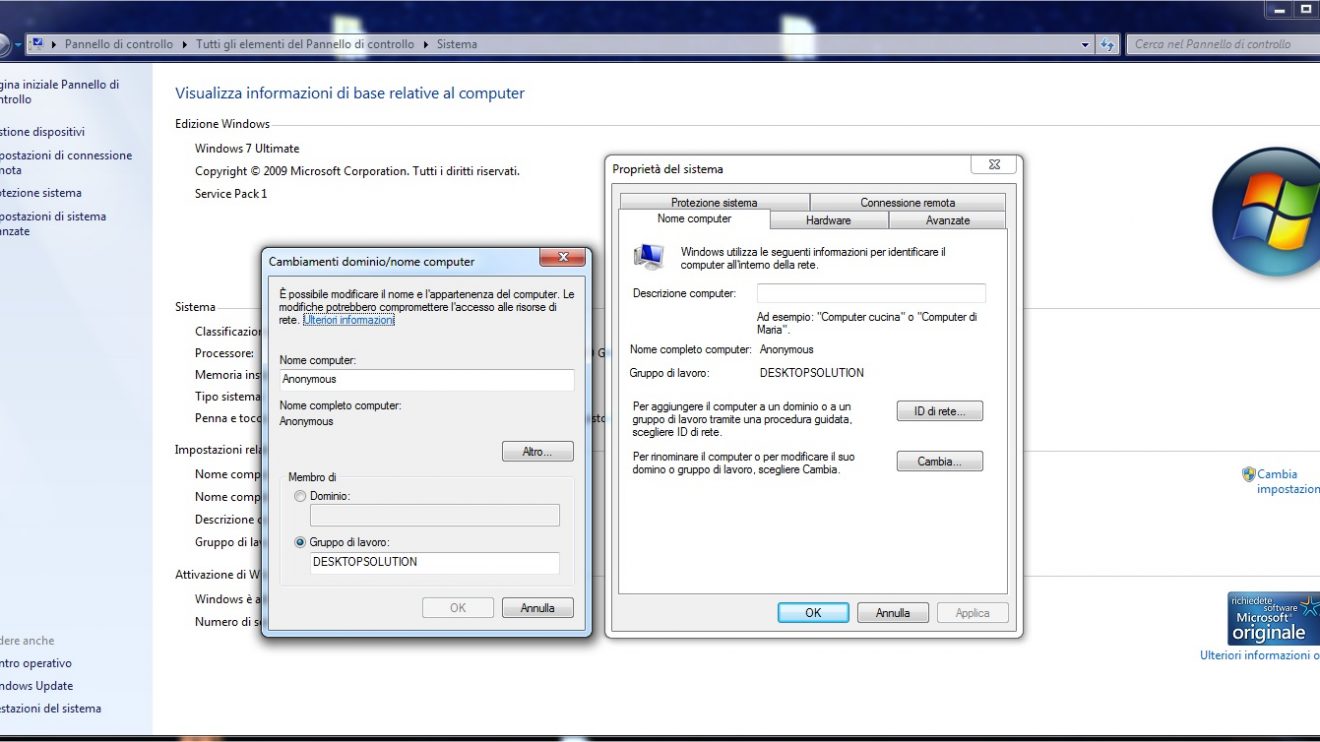Viewport: 1320px width, 742px height.
Task: Click the Sistema breadcrumb segment
Action: (457, 44)
